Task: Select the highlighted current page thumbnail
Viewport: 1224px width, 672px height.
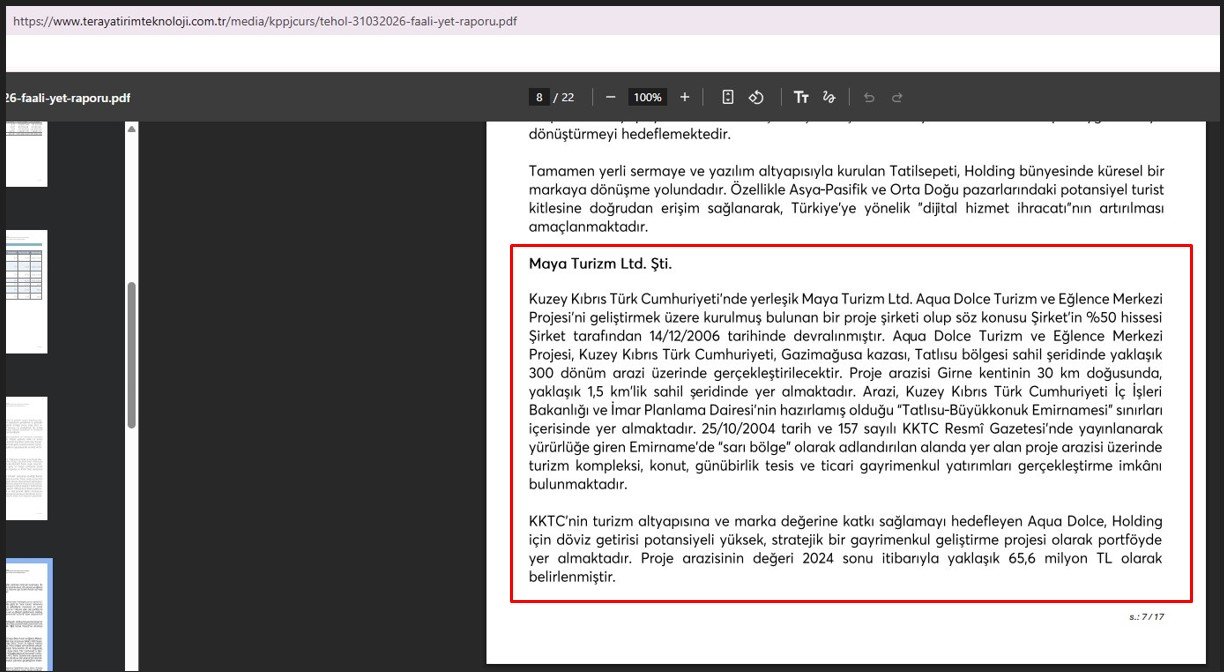Action: pyautogui.click(x=28, y=615)
